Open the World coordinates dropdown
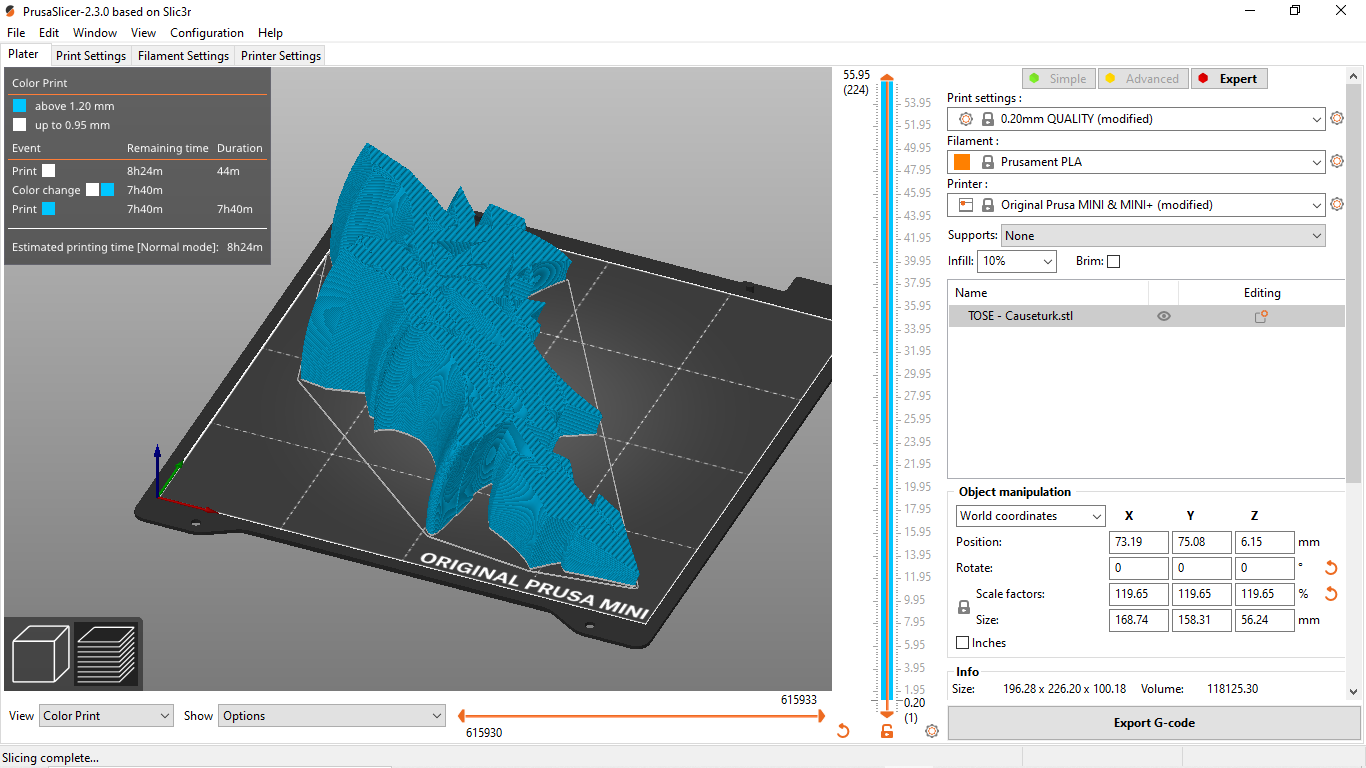This screenshot has height=768, width=1366. pos(1030,516)
